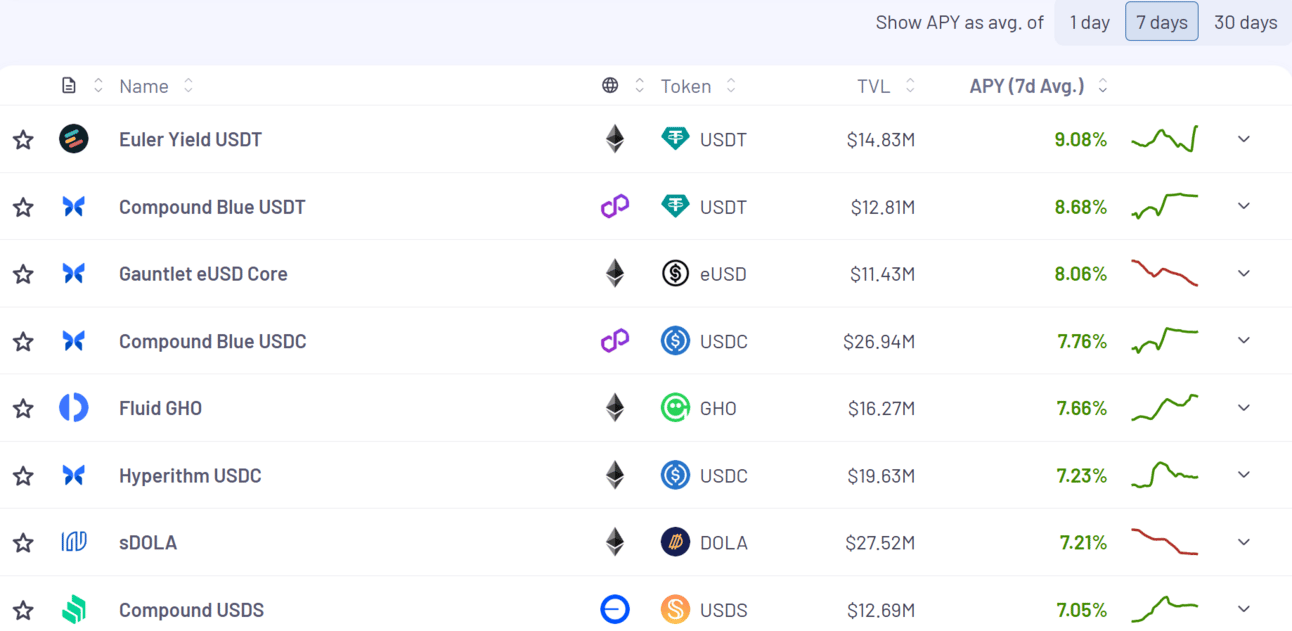Image resolution: width=1292 pixels, height=631 pixels.
Task: Click Ethereum network icon on Euler Yield USDT row
Action: click(615, 139)
